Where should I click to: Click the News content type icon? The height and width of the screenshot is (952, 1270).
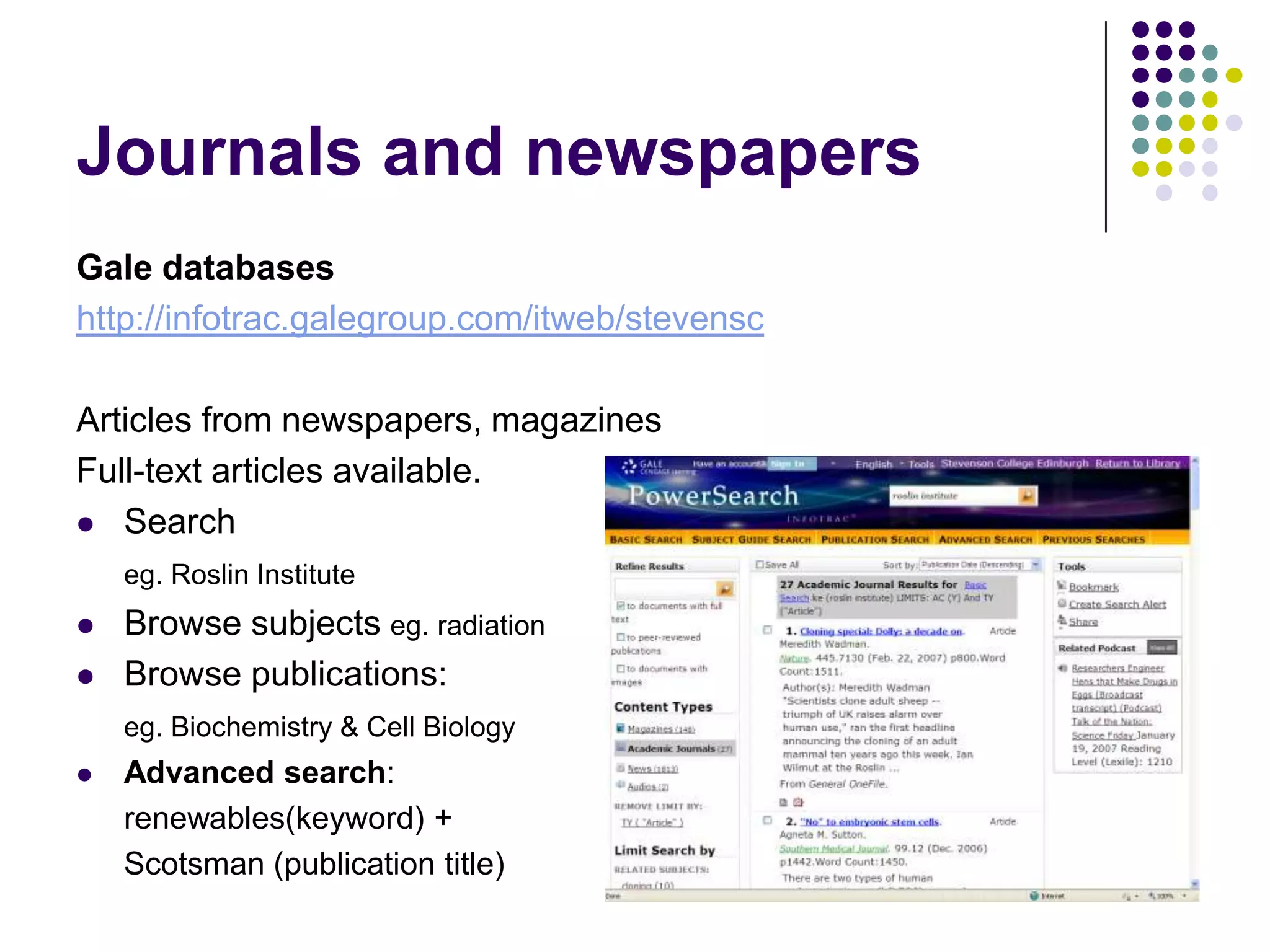tap(620, 768)
